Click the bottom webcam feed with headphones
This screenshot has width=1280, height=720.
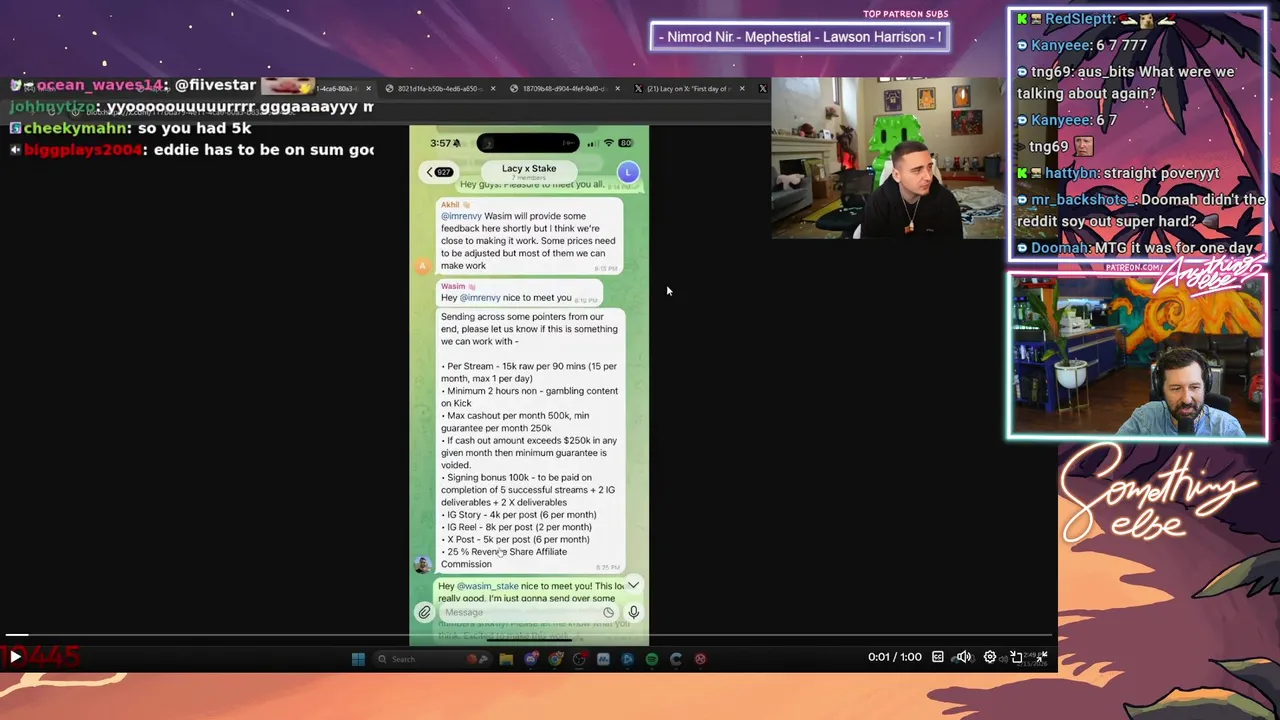coord(1137,356)
